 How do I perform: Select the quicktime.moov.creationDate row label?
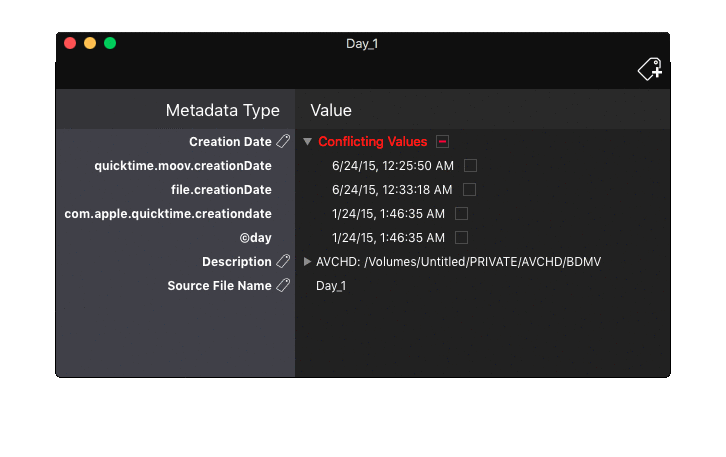[x=183, y=166]
